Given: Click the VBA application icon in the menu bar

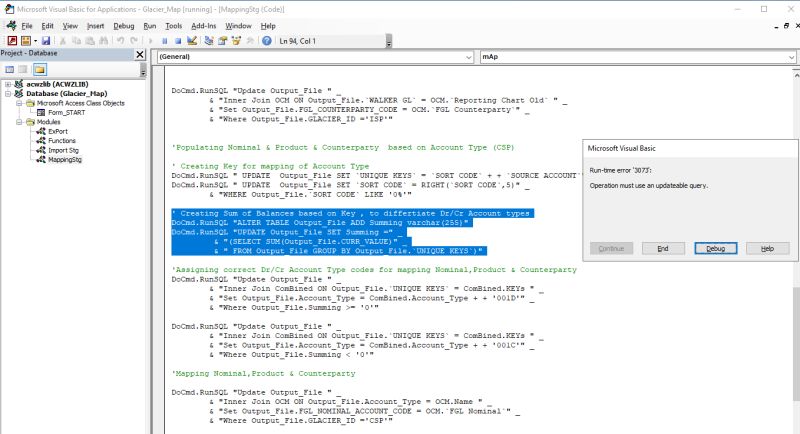Looking at the screenshot, I should (x=11, y=25).
